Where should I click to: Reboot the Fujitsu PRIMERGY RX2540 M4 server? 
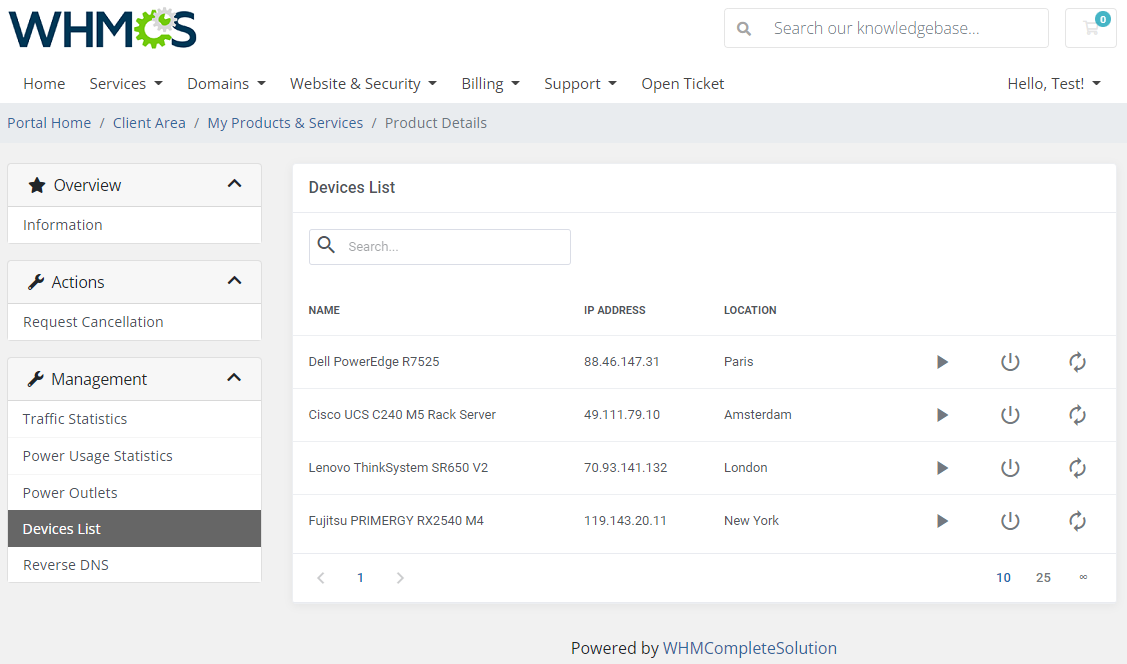click(1077, 520)
